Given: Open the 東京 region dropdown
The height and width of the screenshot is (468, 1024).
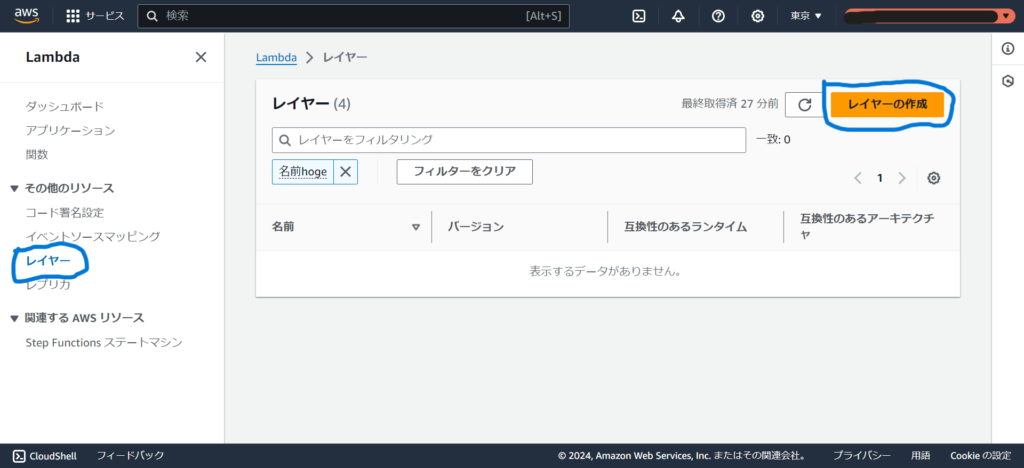Looking at the screenshot, I should (805, 16).
